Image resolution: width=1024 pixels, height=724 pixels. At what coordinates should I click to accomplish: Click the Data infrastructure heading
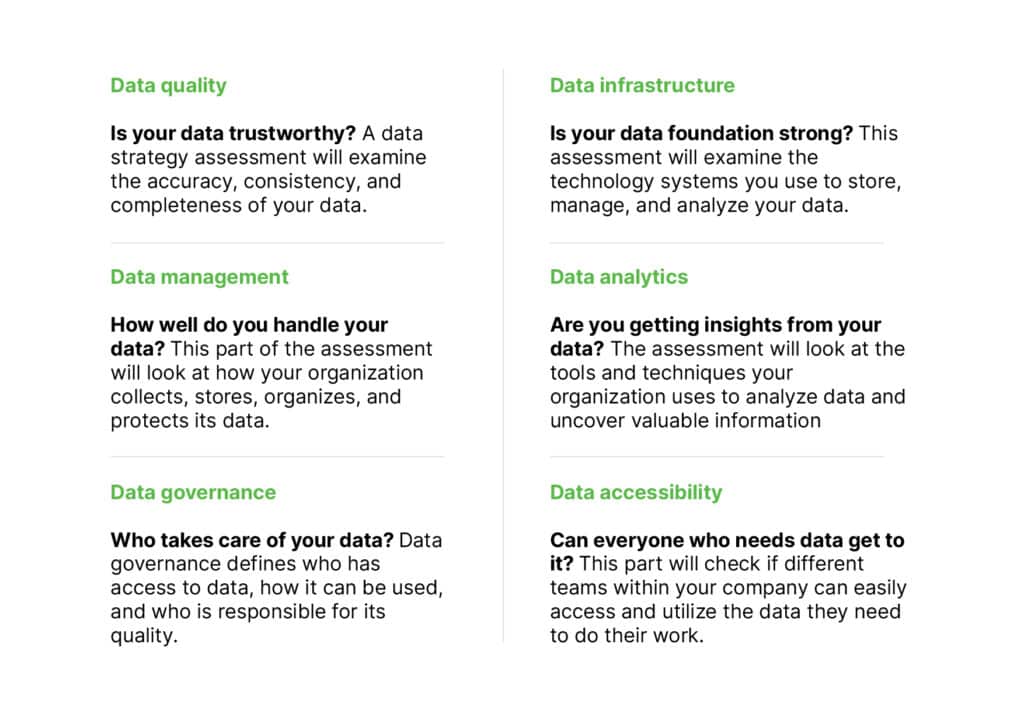pyautogui.click(x=642, y=86)
